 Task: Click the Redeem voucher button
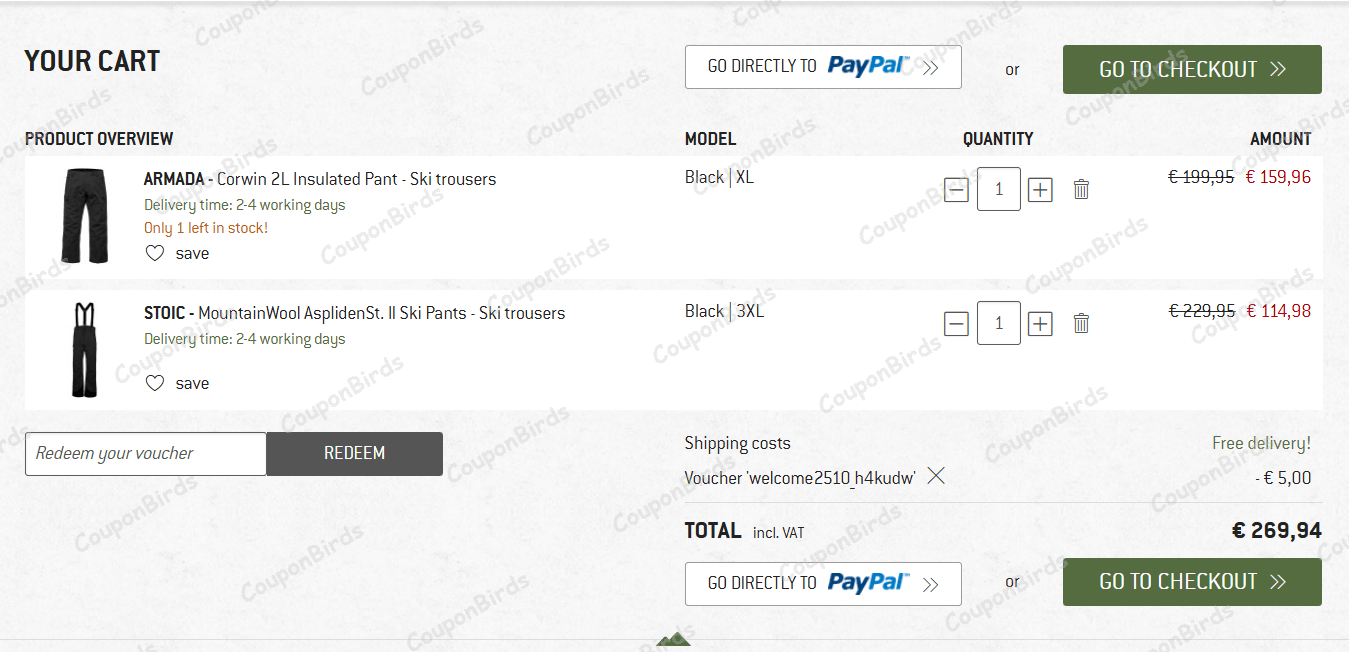[x=354, y=453]
